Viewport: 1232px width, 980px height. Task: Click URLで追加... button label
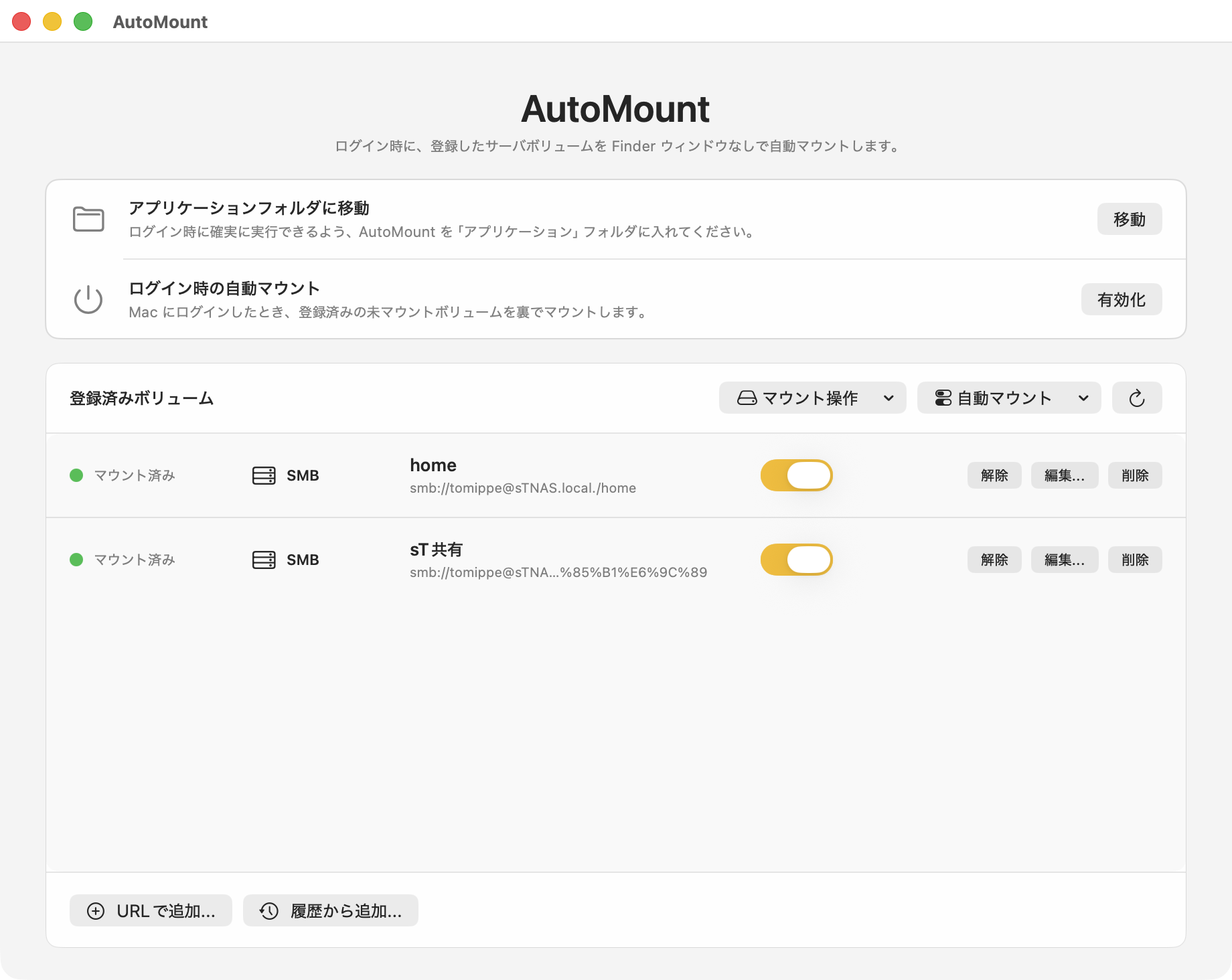click(x=166, y=911)
